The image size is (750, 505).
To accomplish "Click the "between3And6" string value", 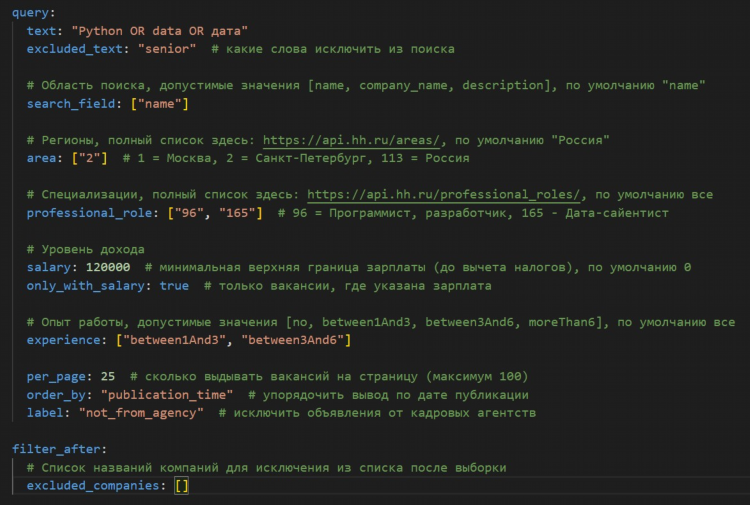I will click(x=292, y=340).
